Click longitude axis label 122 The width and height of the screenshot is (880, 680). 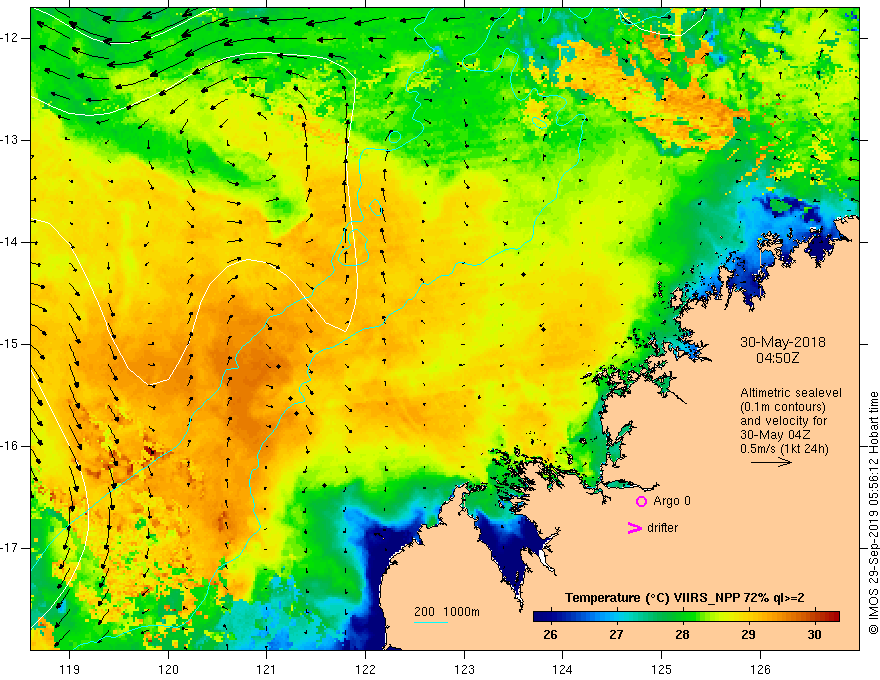[x=365, y=669]
